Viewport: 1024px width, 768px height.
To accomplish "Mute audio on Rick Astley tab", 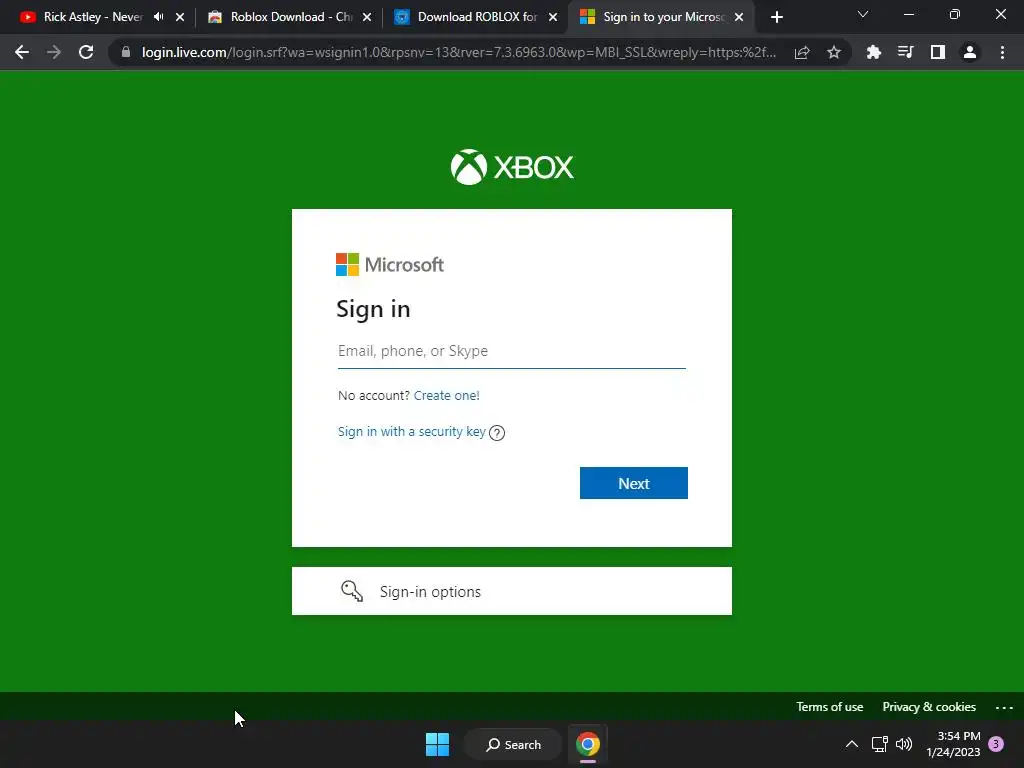I will point(159,17).
